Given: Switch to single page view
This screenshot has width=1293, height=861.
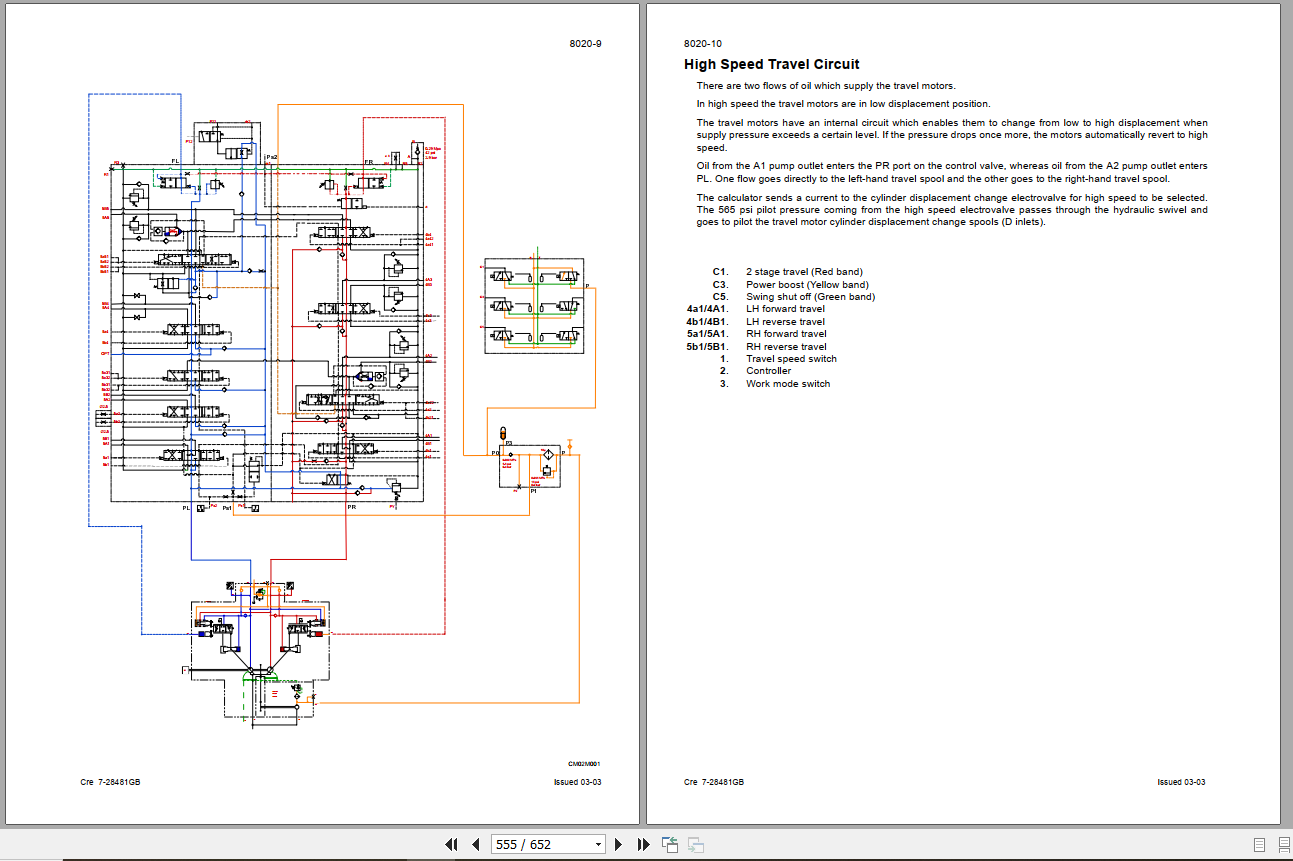Looking at the screenshot, I should click(x=1260, y=845).
